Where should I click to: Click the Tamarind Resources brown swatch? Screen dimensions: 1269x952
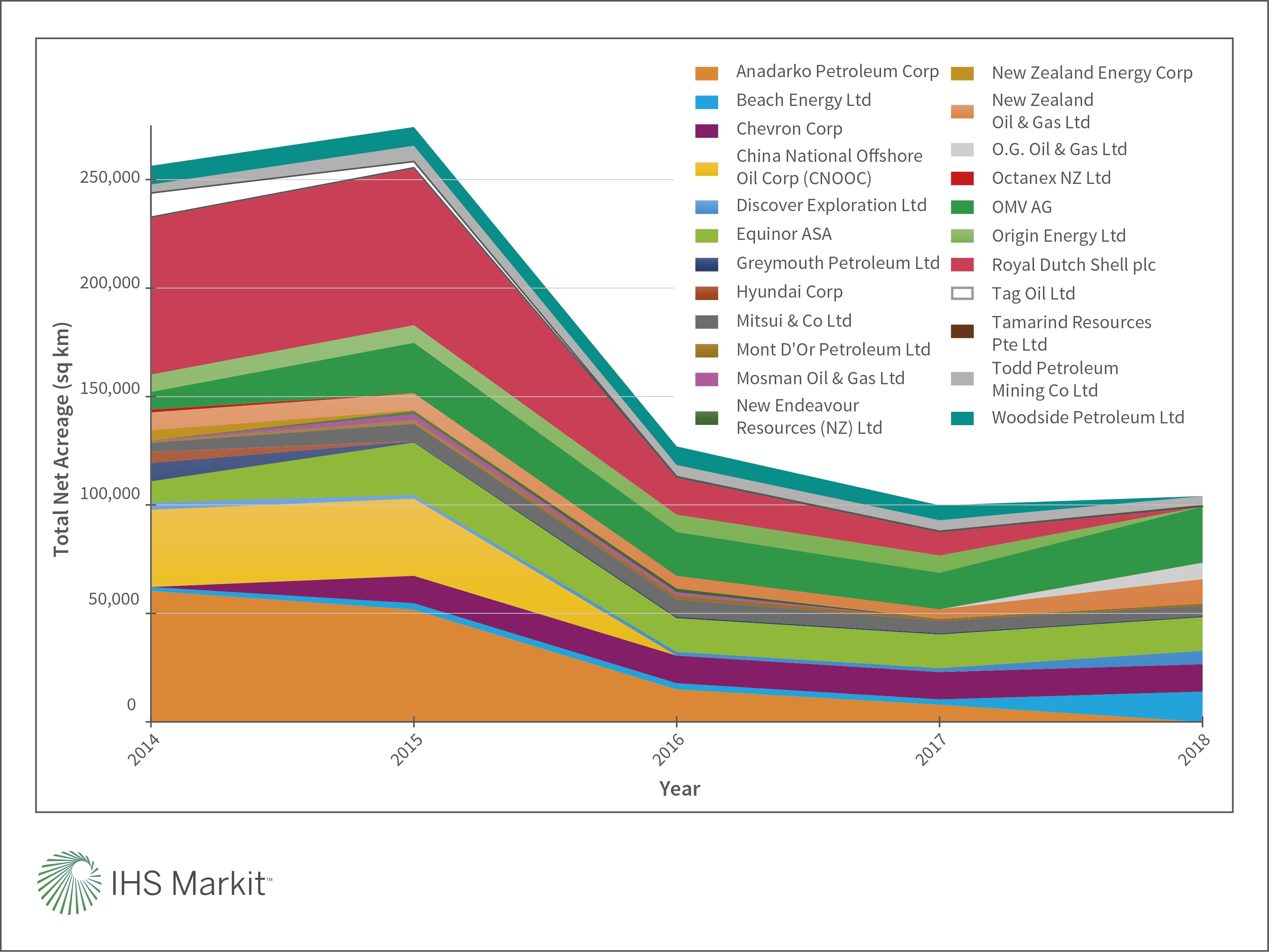[962, 331]
